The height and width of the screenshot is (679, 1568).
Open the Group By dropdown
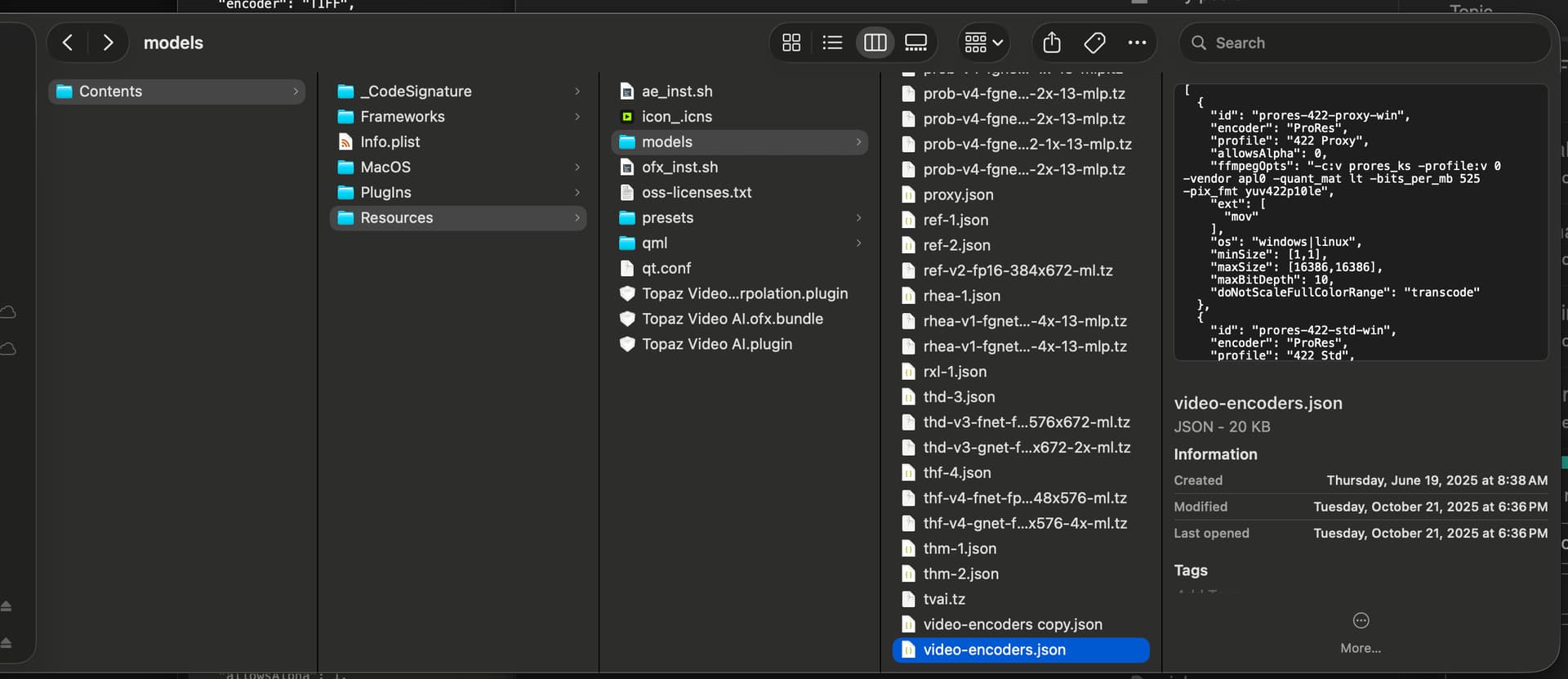point(983,42)
